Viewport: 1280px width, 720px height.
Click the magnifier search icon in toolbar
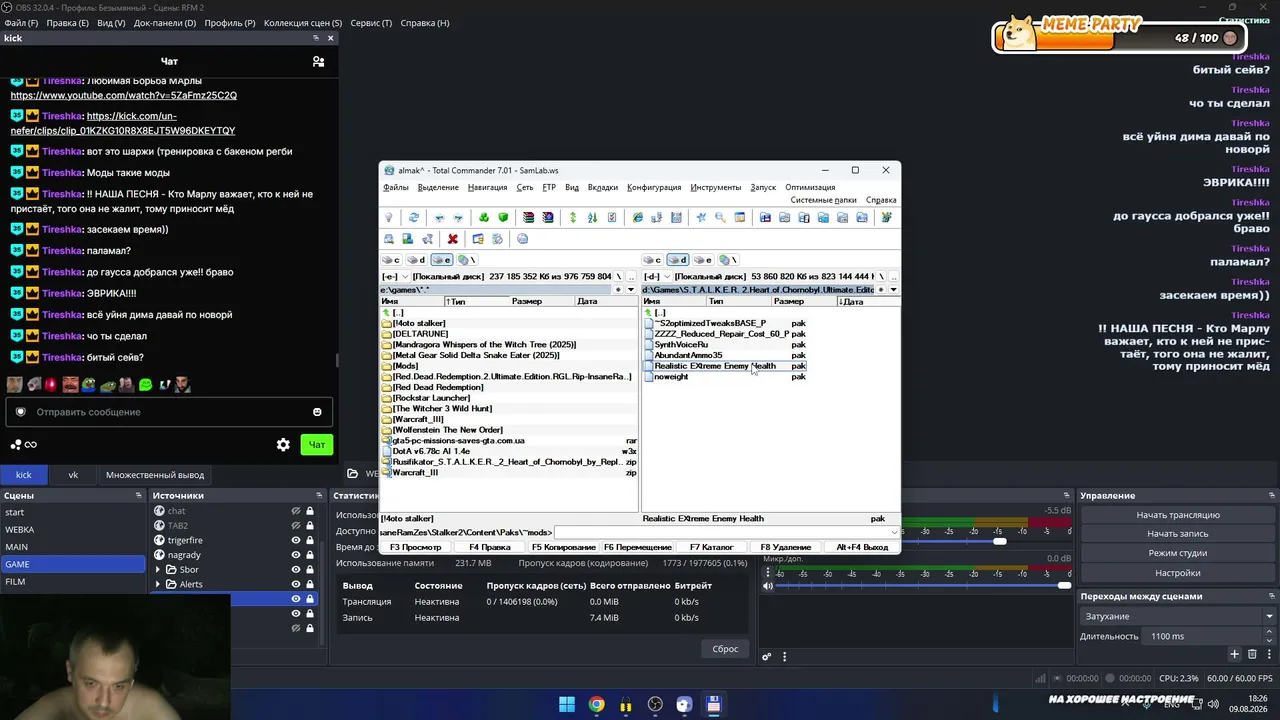click(x=720, y=217)
